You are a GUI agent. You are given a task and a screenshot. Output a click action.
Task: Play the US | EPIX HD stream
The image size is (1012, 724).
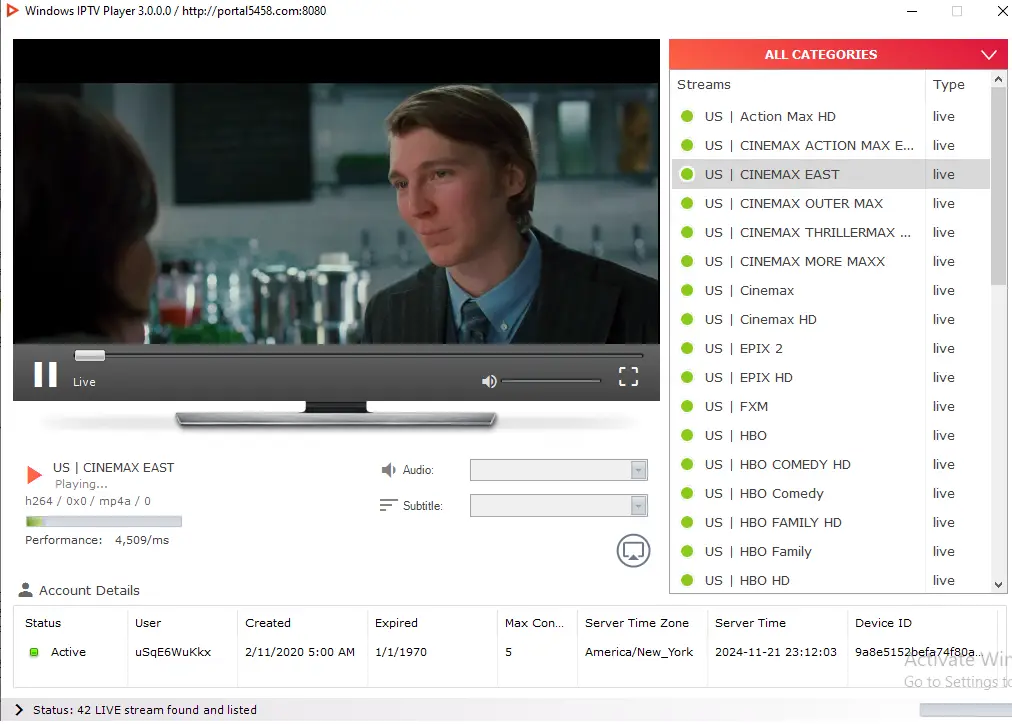[830, 377]
